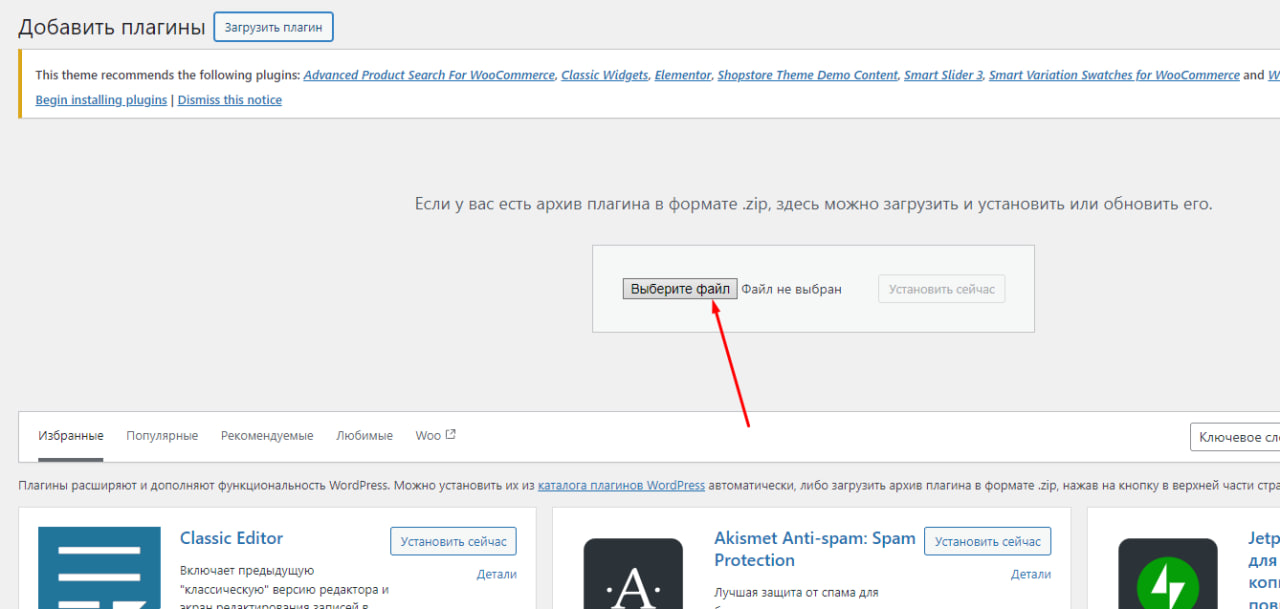
Task: Click the Добавить плагины page heading
Action: point(112,27)
